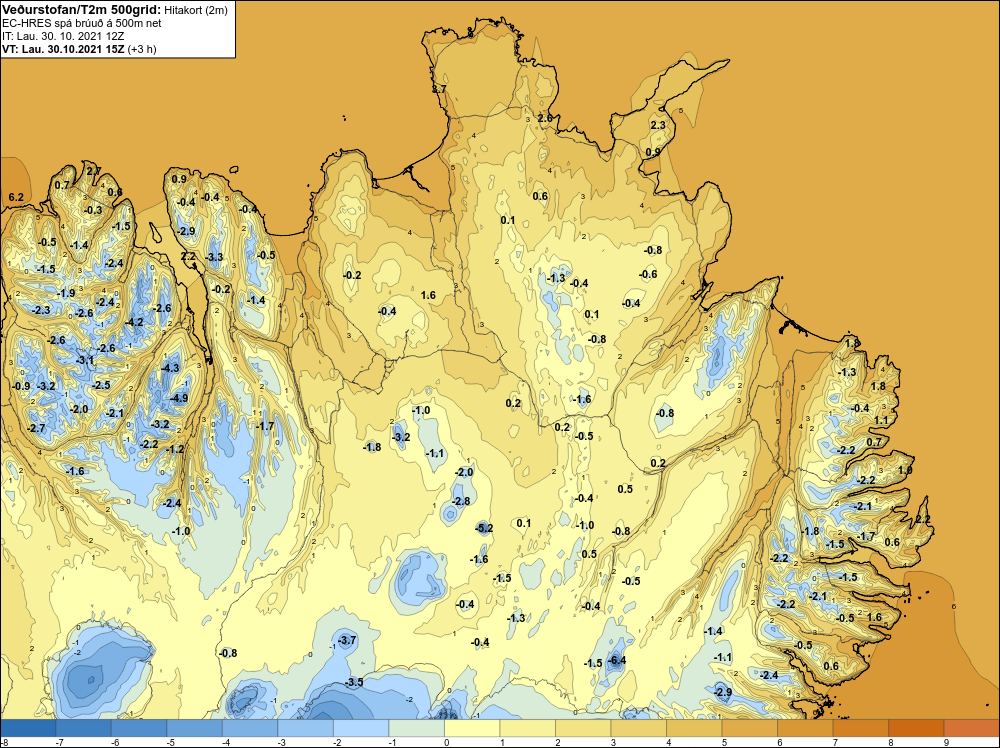Click the 'IT: Lau. 30. 10. 2021 12Z' line
The image size is (1000, 748).
point(63,36)
